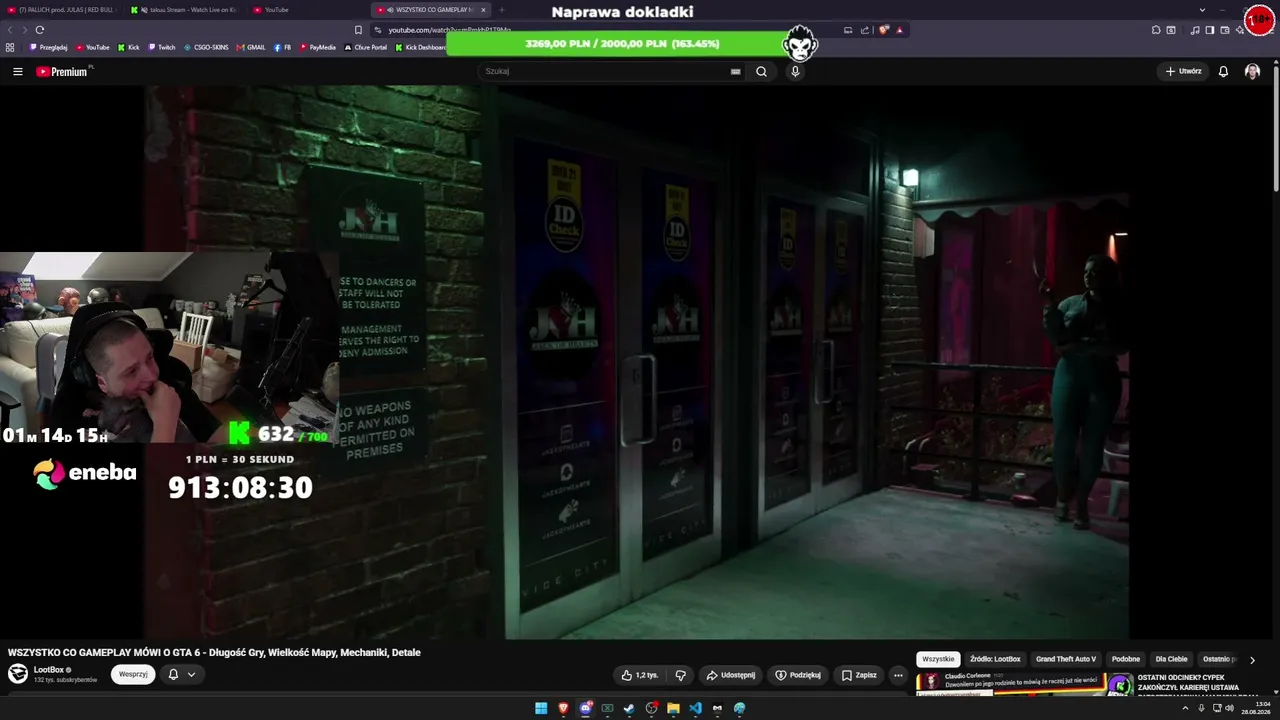This screenshot has height=720, width=1280.
Task: Open YouTube notifications bell
Action: 1223,72
